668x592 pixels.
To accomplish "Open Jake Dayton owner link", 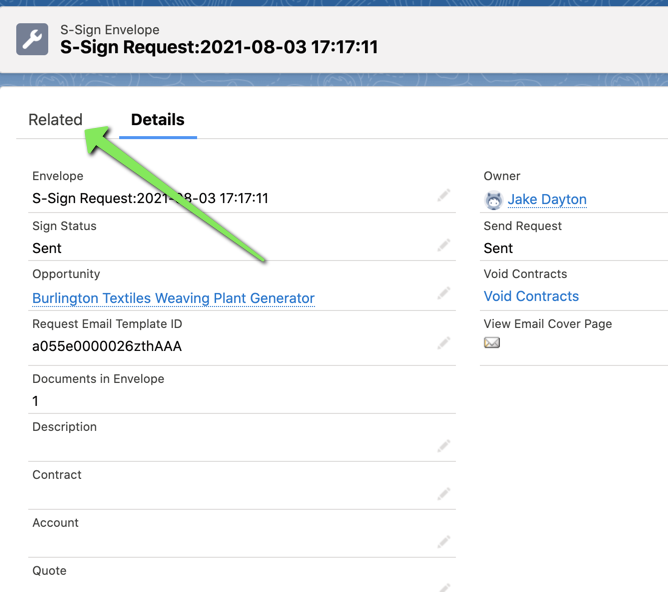I will [547, 199].
